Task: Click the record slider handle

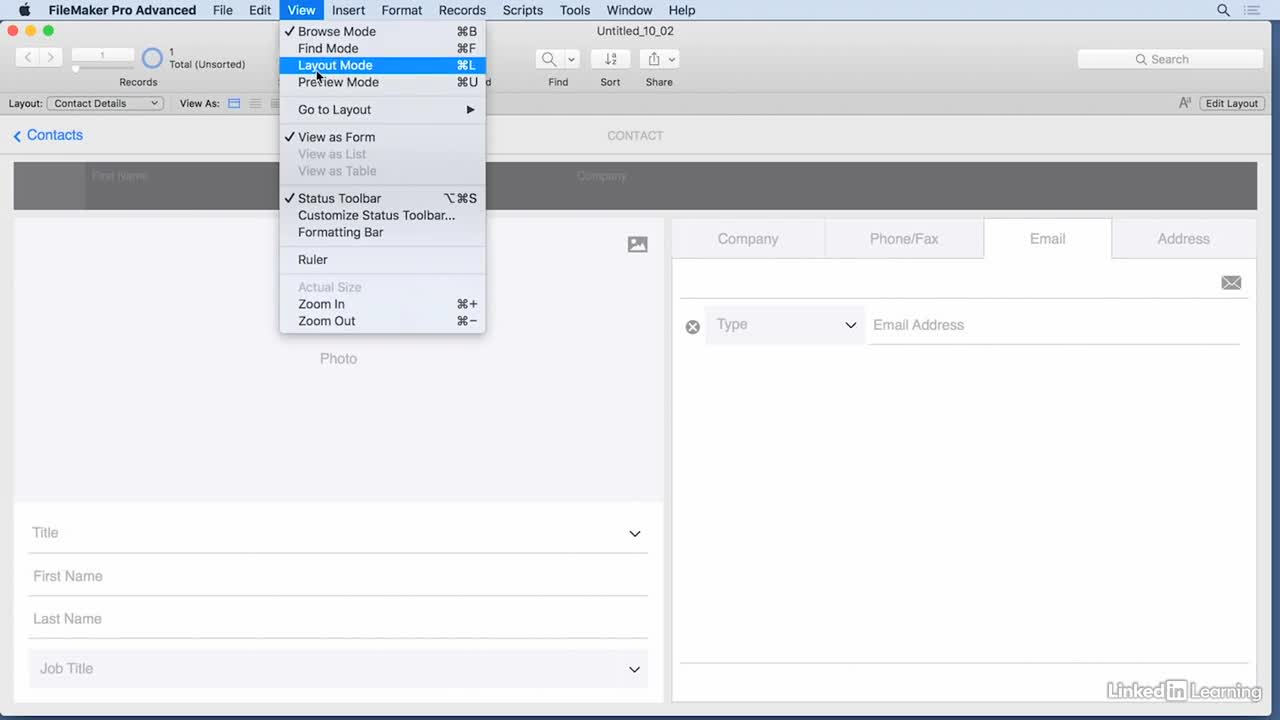Action: [x=76, y=69]
